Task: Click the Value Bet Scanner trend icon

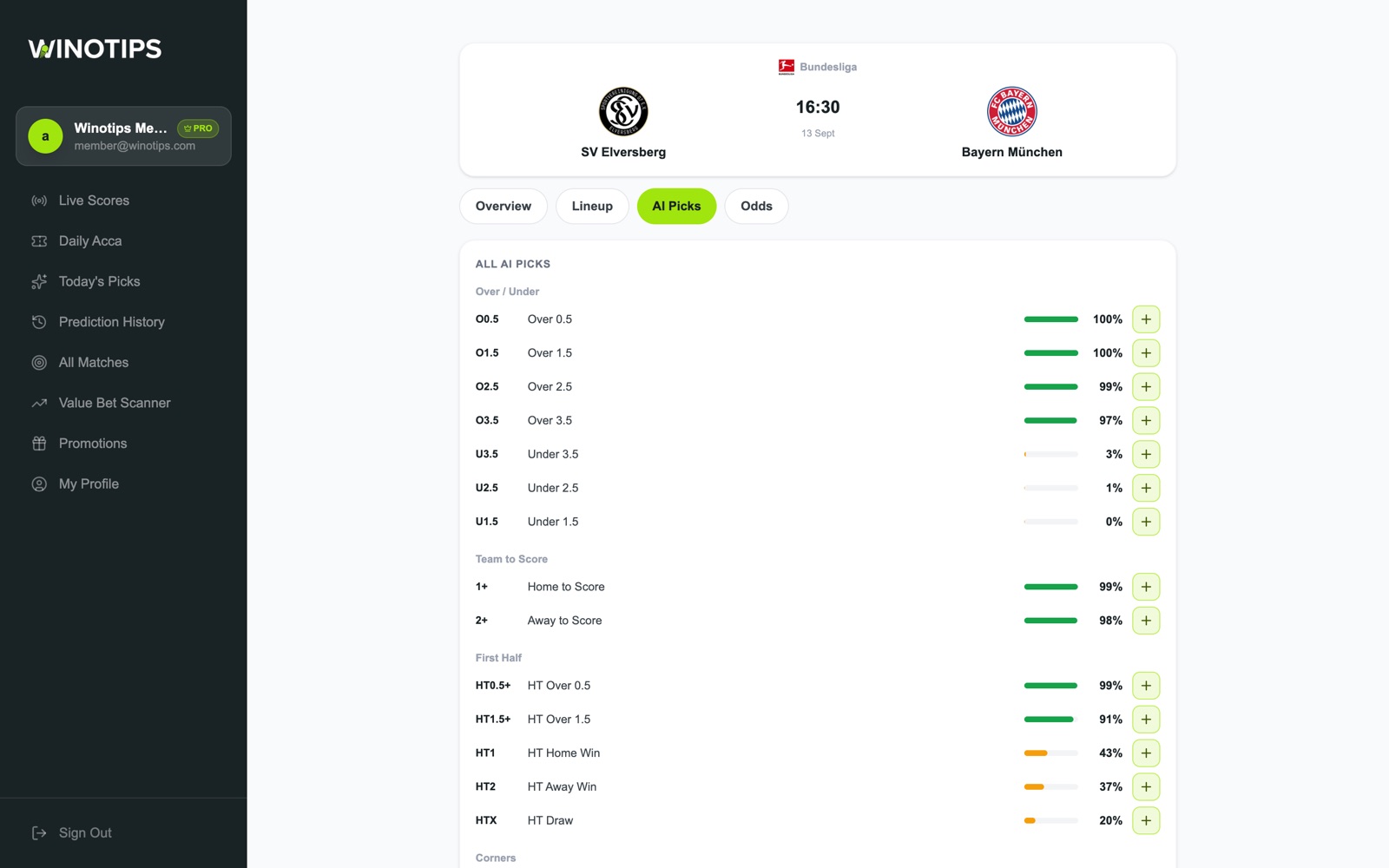Action: 39,403
